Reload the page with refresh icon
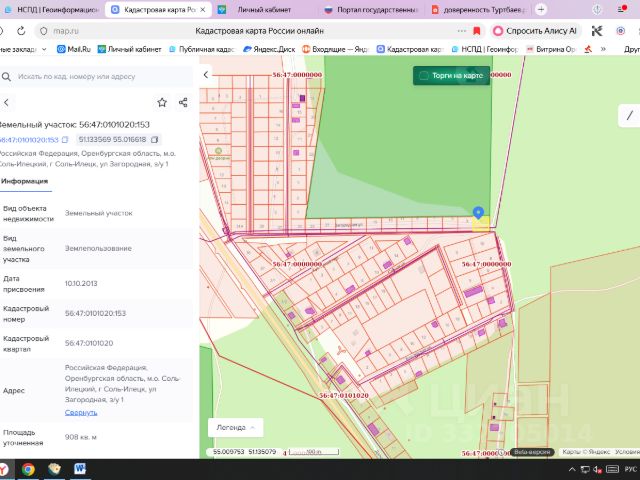Screen dimensions: 640x480 tap(21, 31)
